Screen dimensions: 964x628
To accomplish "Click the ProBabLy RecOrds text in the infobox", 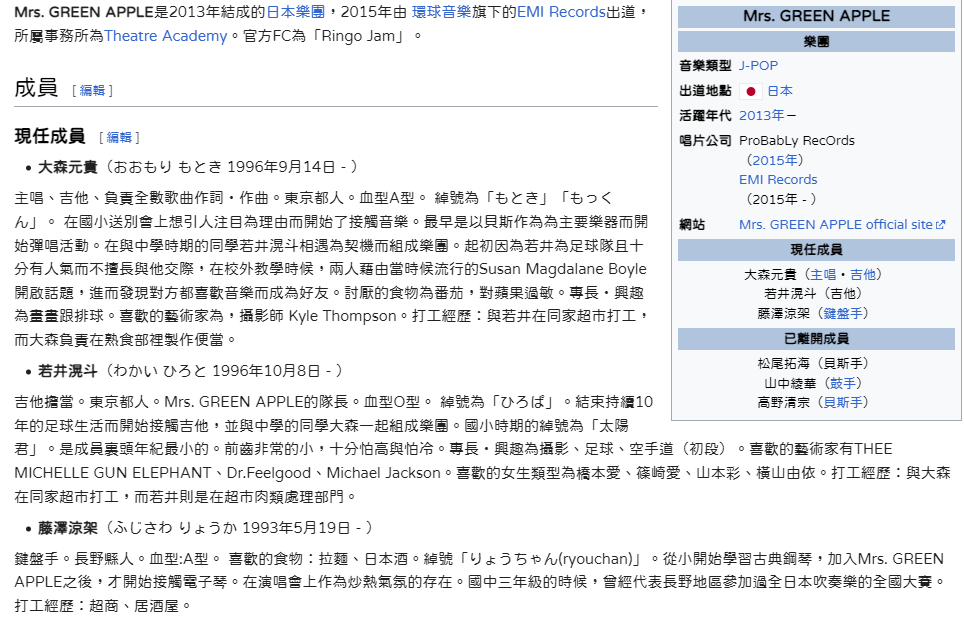I will coord(797,141).
